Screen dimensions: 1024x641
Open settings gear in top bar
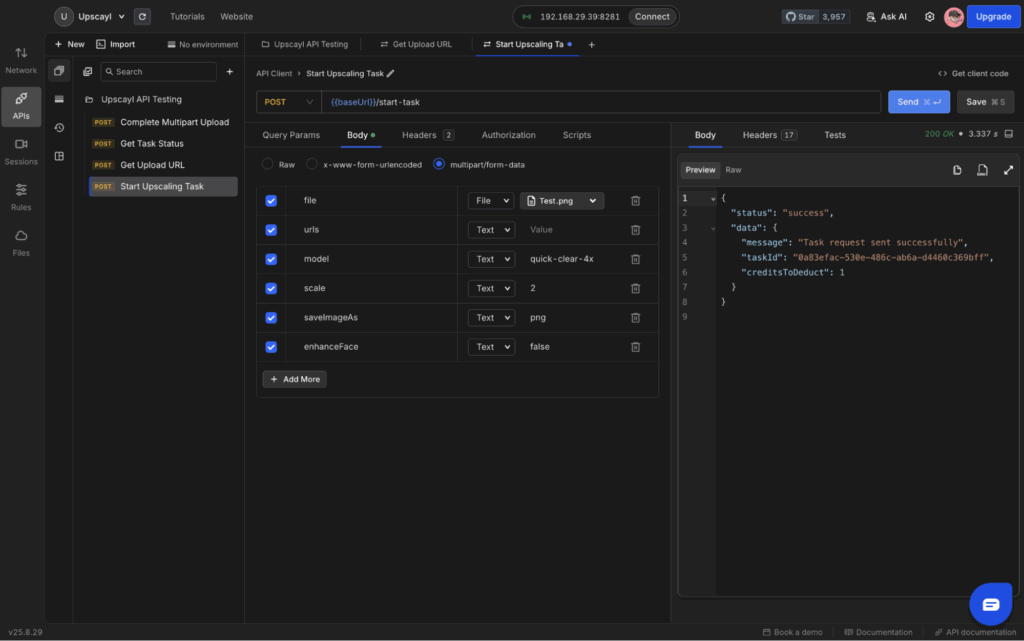pos(929,17)
